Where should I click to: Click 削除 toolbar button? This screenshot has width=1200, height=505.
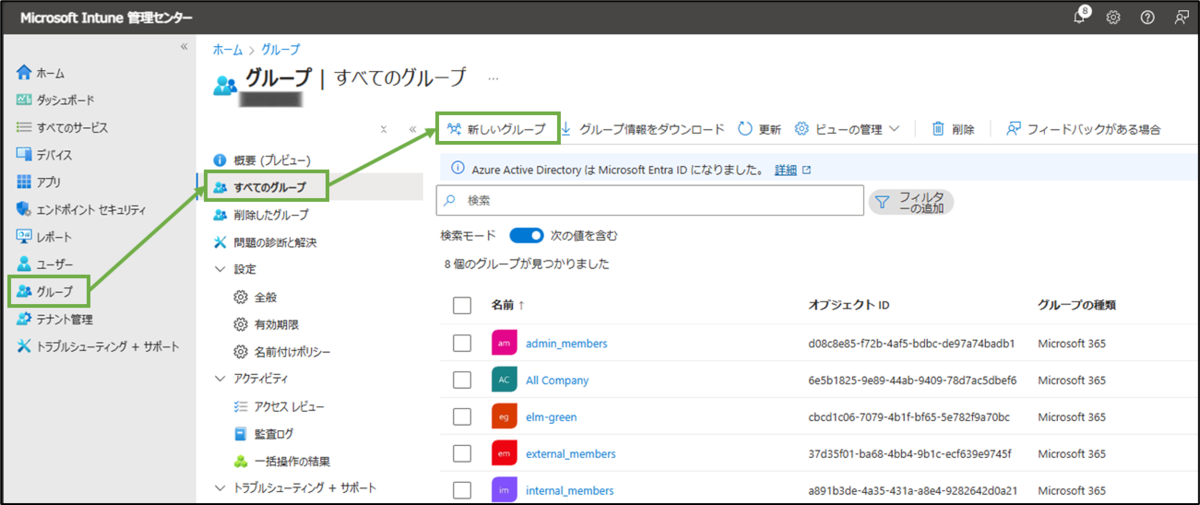coord(952,129)
